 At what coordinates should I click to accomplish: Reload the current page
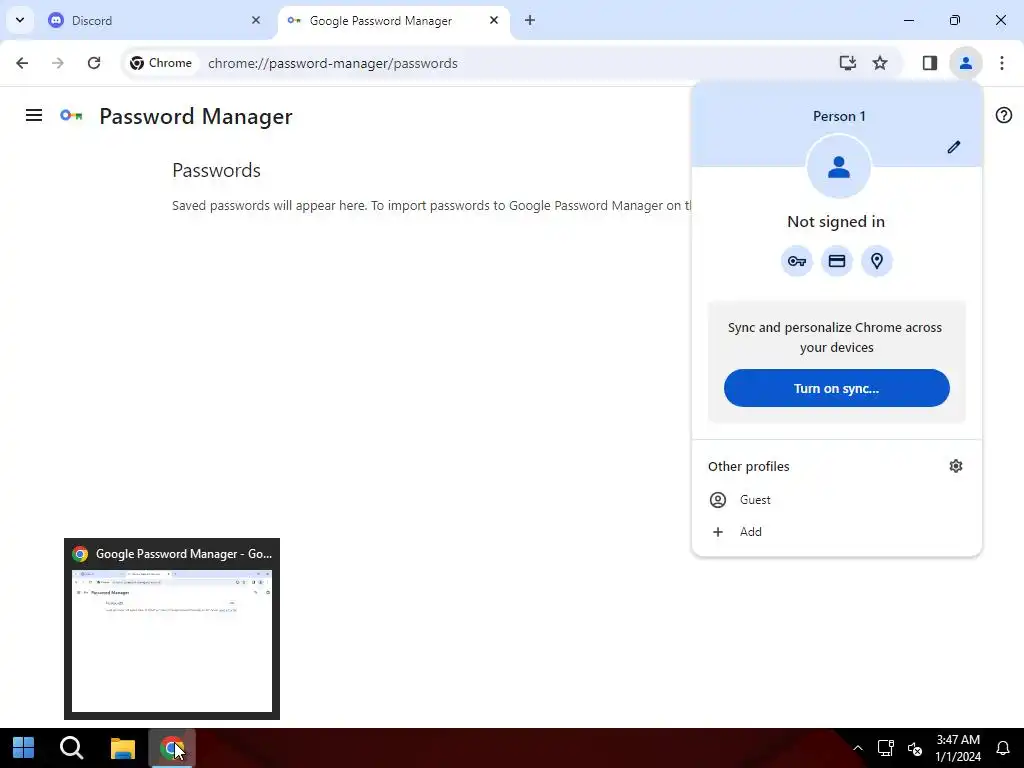pyautogui.click(x=94, y=63)
